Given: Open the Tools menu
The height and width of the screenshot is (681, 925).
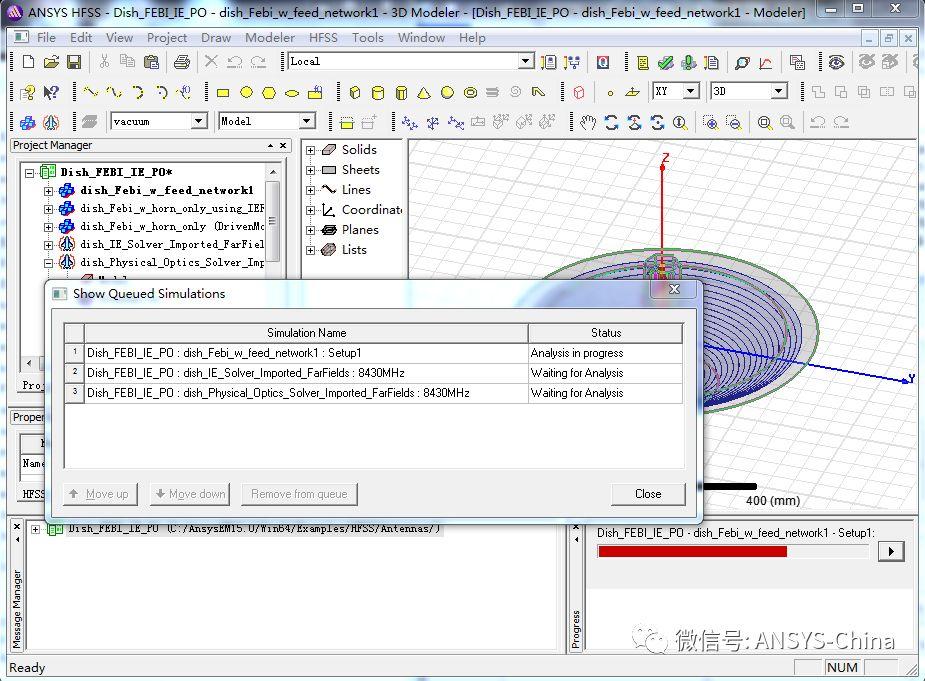Looking at the screenshot, I should [x=368, y=38].
